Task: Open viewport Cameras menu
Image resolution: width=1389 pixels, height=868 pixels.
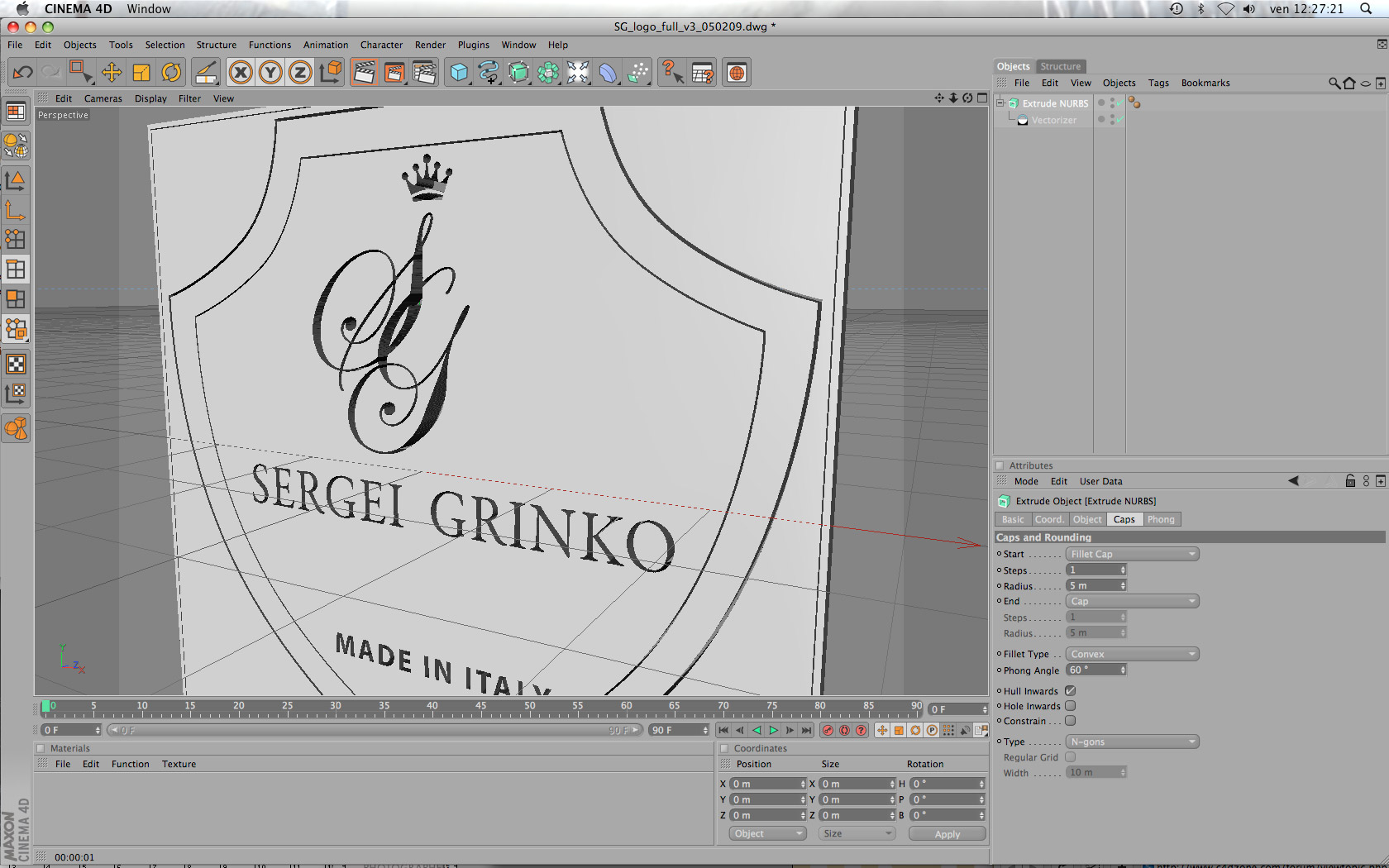Action: coord(103,98)
